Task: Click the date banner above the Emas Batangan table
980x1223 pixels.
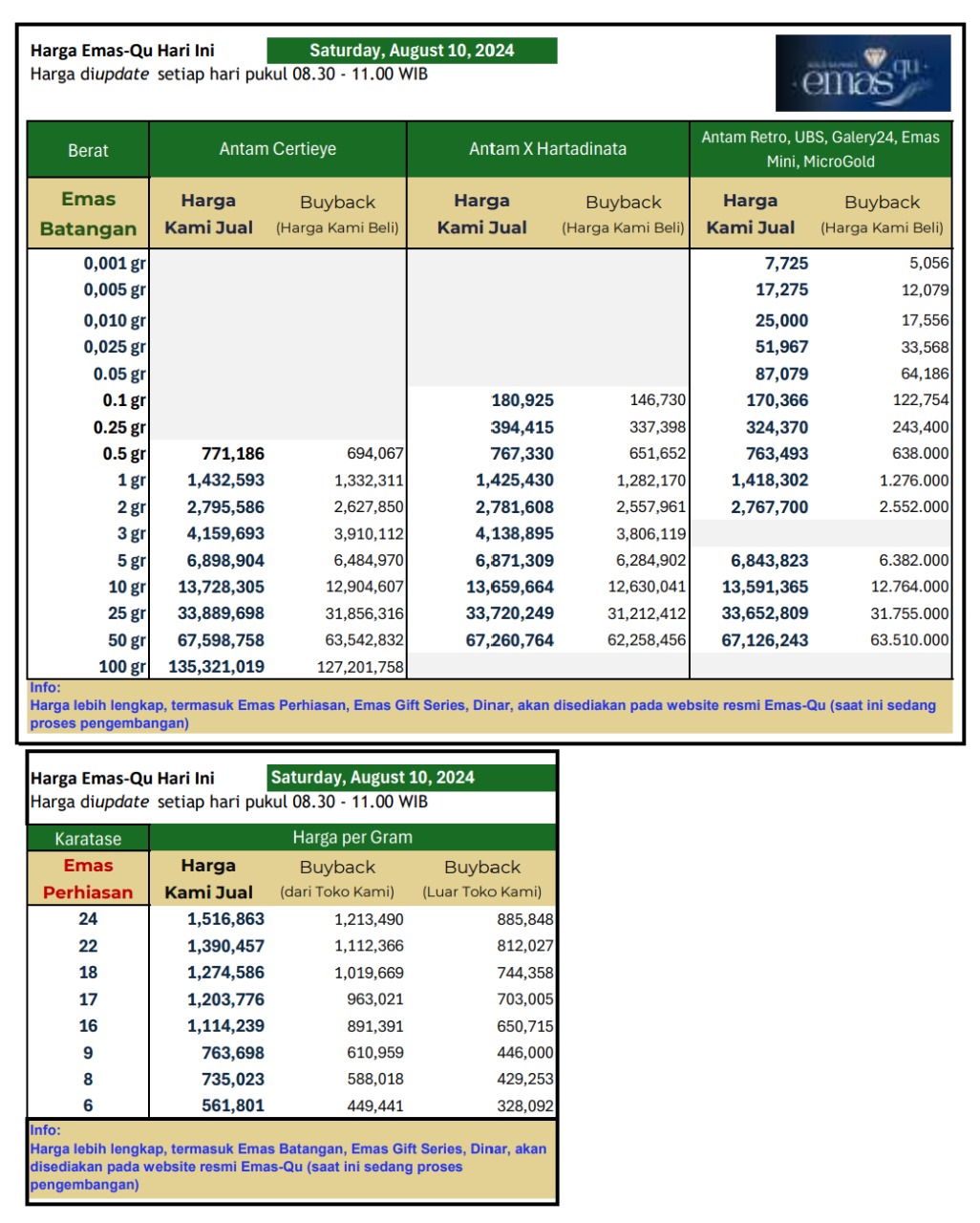Action: (412, 51)
